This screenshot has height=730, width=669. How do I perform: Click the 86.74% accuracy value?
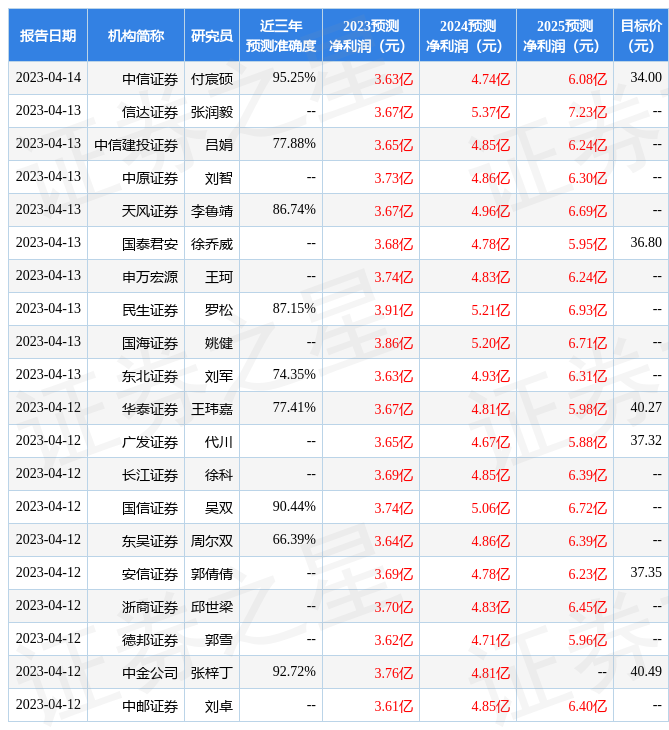294,210
